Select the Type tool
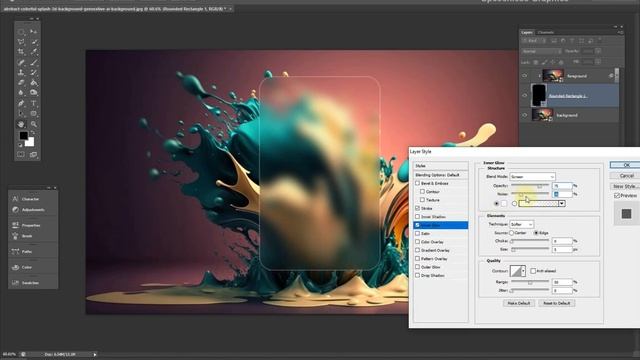 click(34, 104)
